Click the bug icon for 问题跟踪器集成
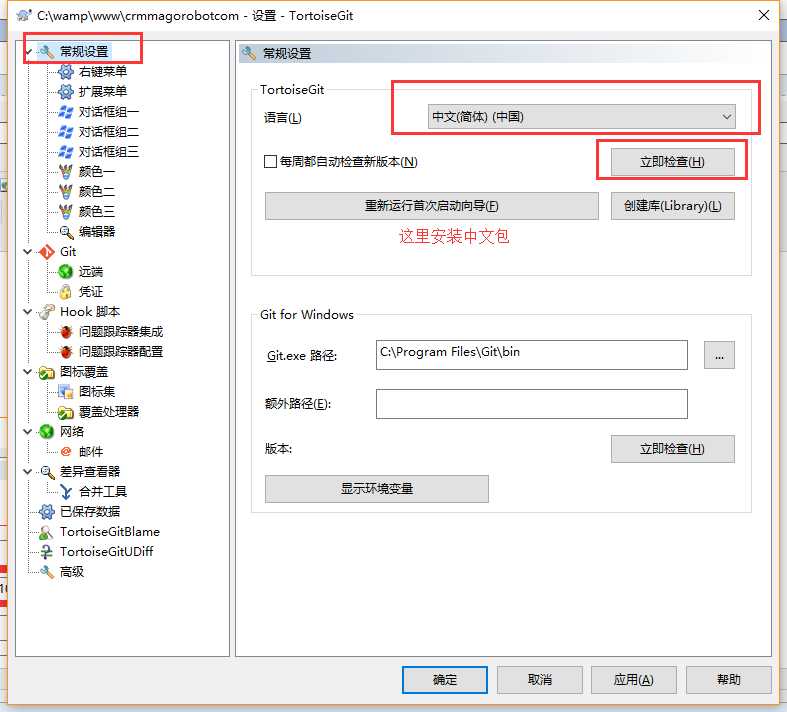The width and height of the screenshot is (787, 712). tap(66, 332)
